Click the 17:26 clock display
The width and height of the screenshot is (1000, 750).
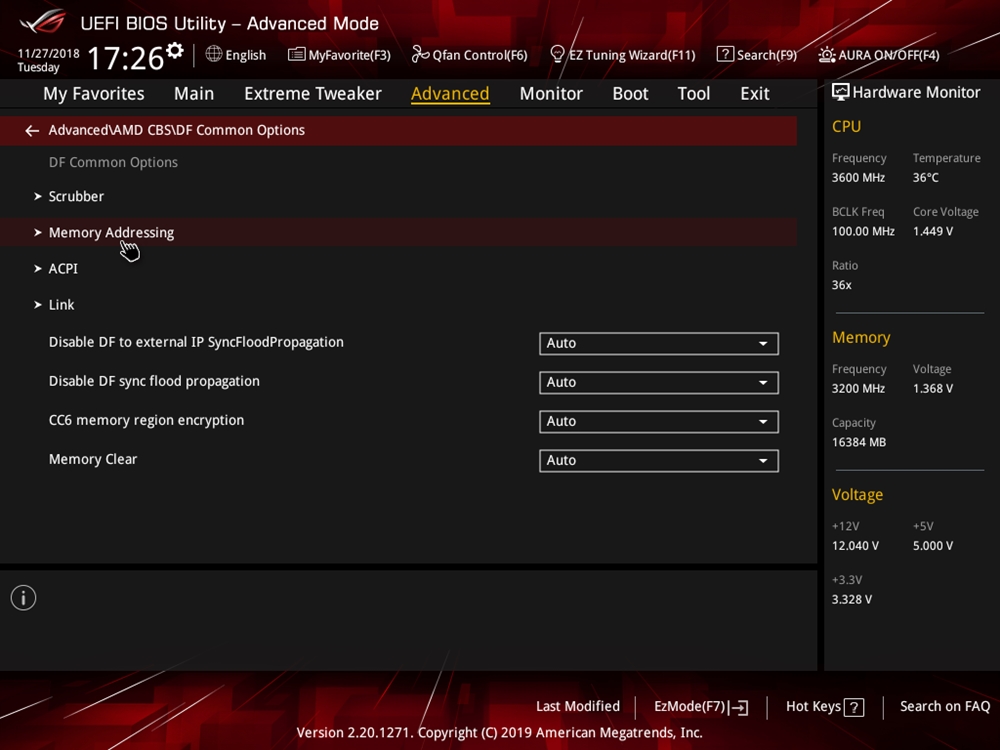click(x=126, y=58)
